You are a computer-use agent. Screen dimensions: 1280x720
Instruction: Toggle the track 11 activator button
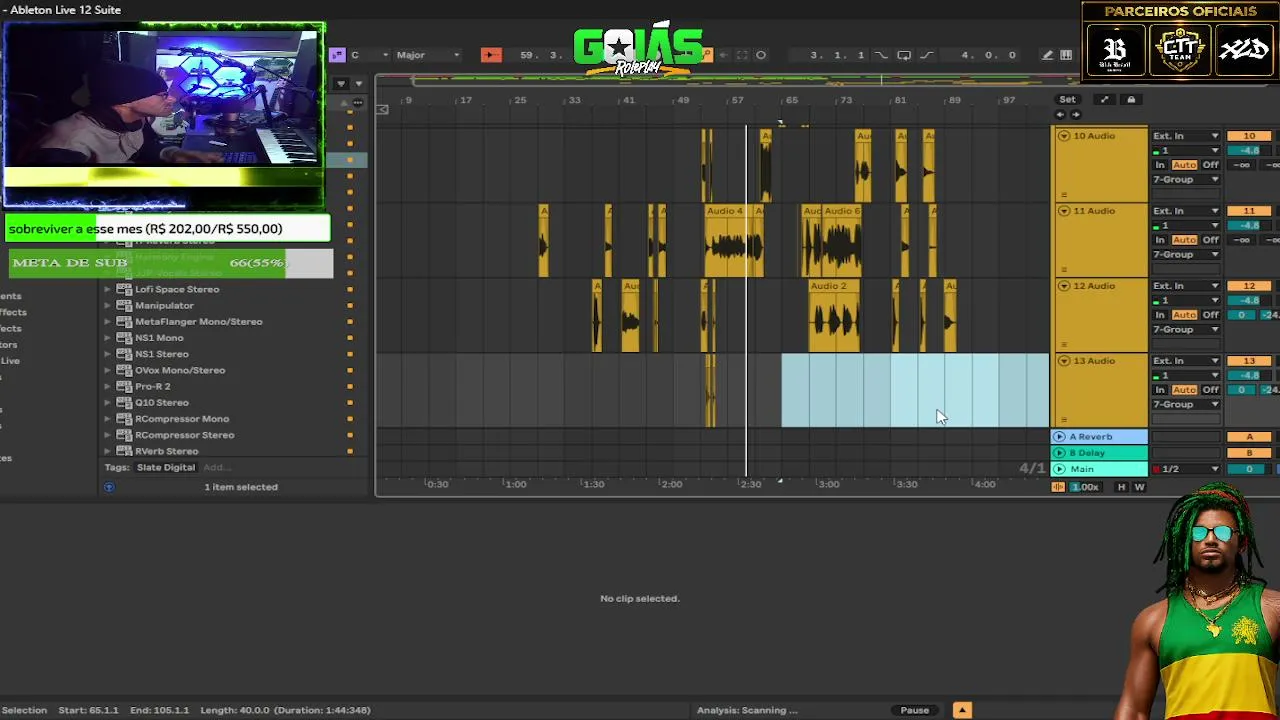1249,211
